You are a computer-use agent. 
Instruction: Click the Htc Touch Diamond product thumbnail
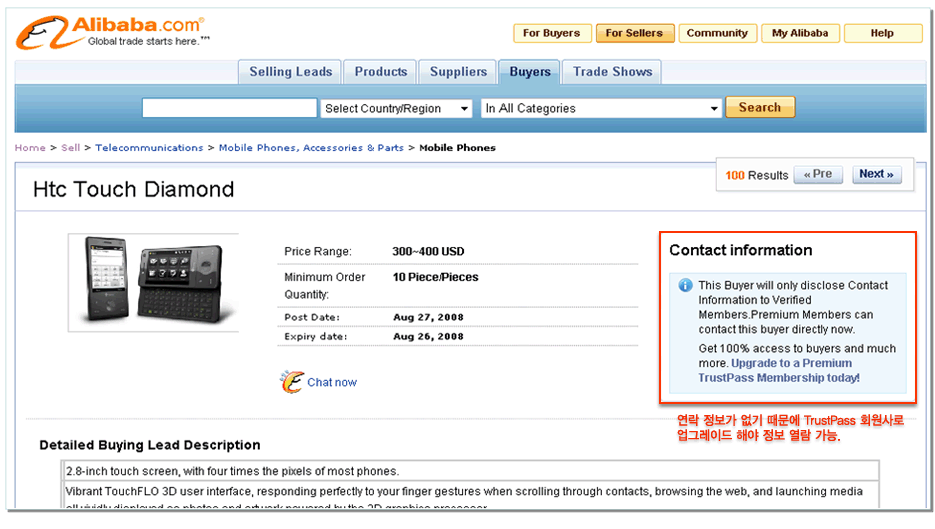coord(154,283)
